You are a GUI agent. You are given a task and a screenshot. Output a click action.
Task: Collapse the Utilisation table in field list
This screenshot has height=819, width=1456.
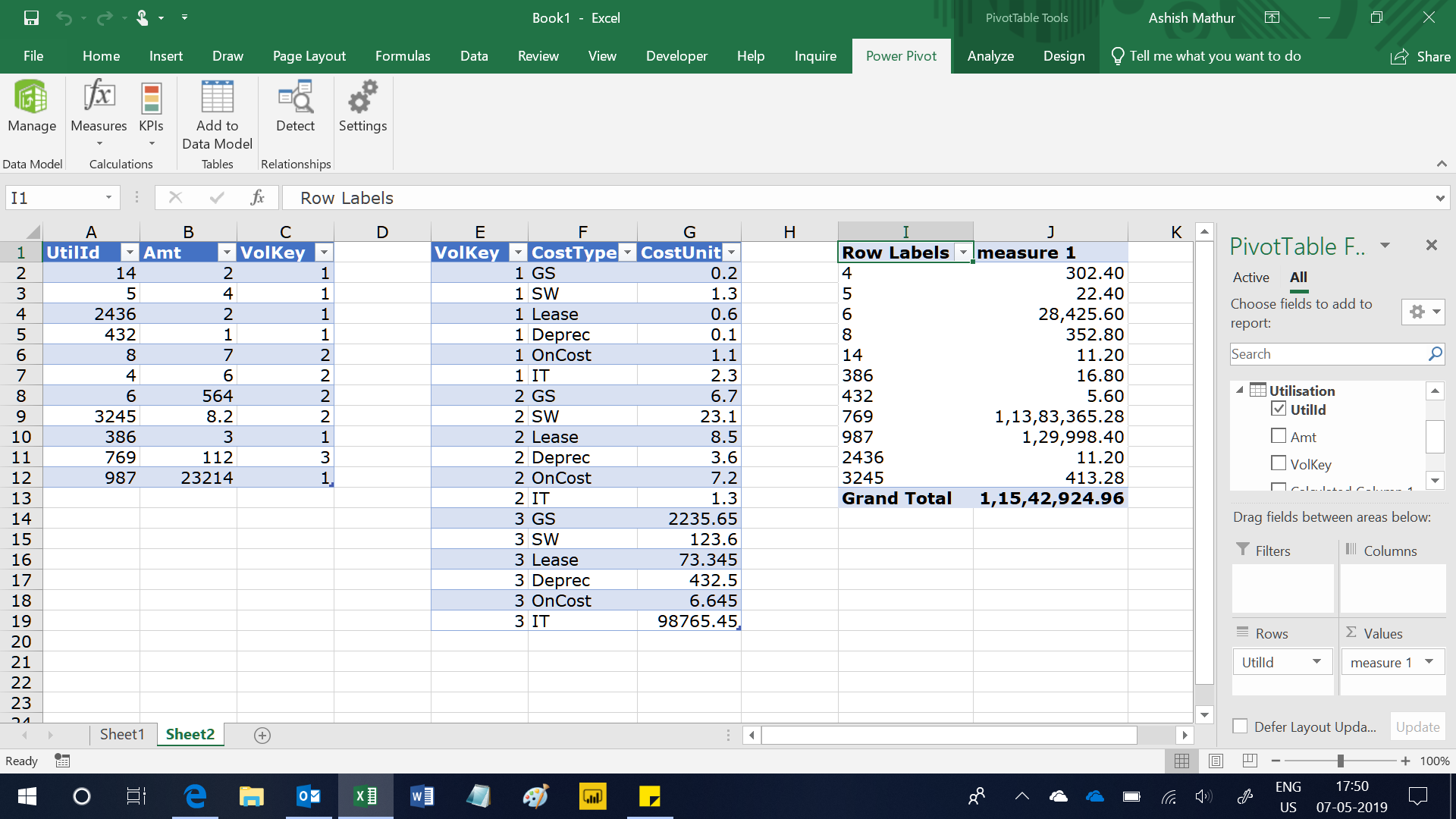coord(1239,391)
